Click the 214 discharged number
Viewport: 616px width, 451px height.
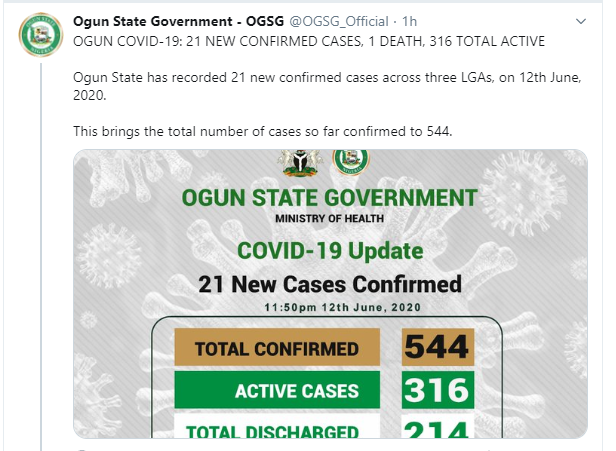[438, 427]
